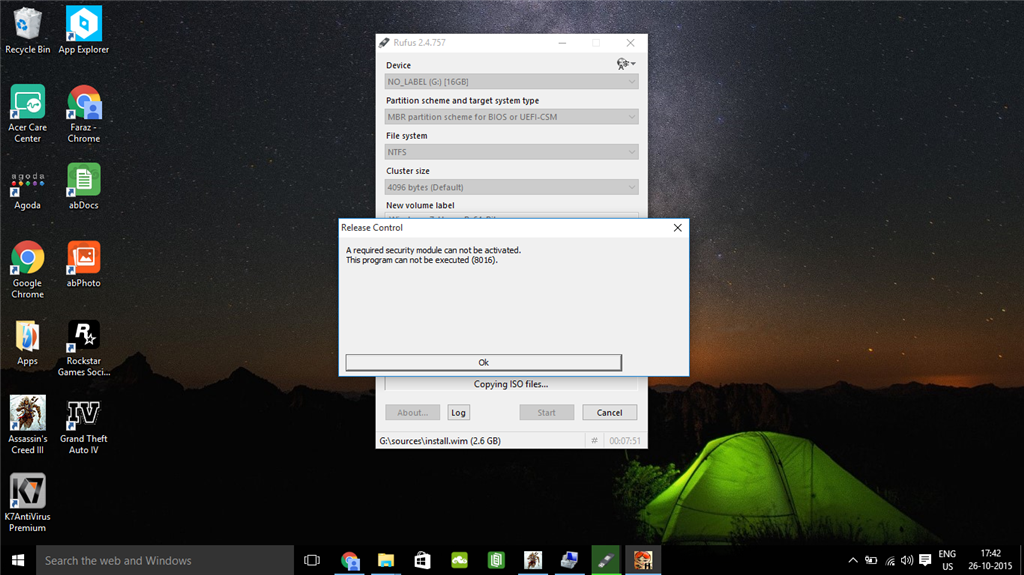Image resolution: width=1024 pixels, height=575 pixels.
Task: Open the abDocs desktop shortcut
Action: point(84,187)
